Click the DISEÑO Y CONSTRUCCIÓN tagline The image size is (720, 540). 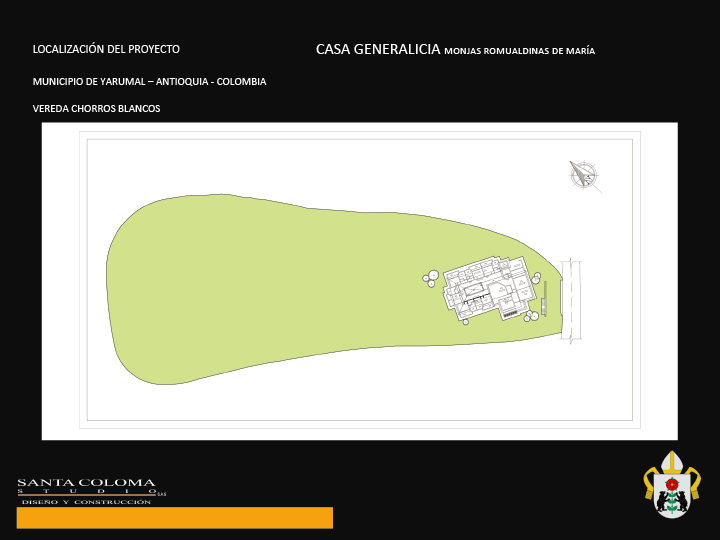[x=86, y=502]
